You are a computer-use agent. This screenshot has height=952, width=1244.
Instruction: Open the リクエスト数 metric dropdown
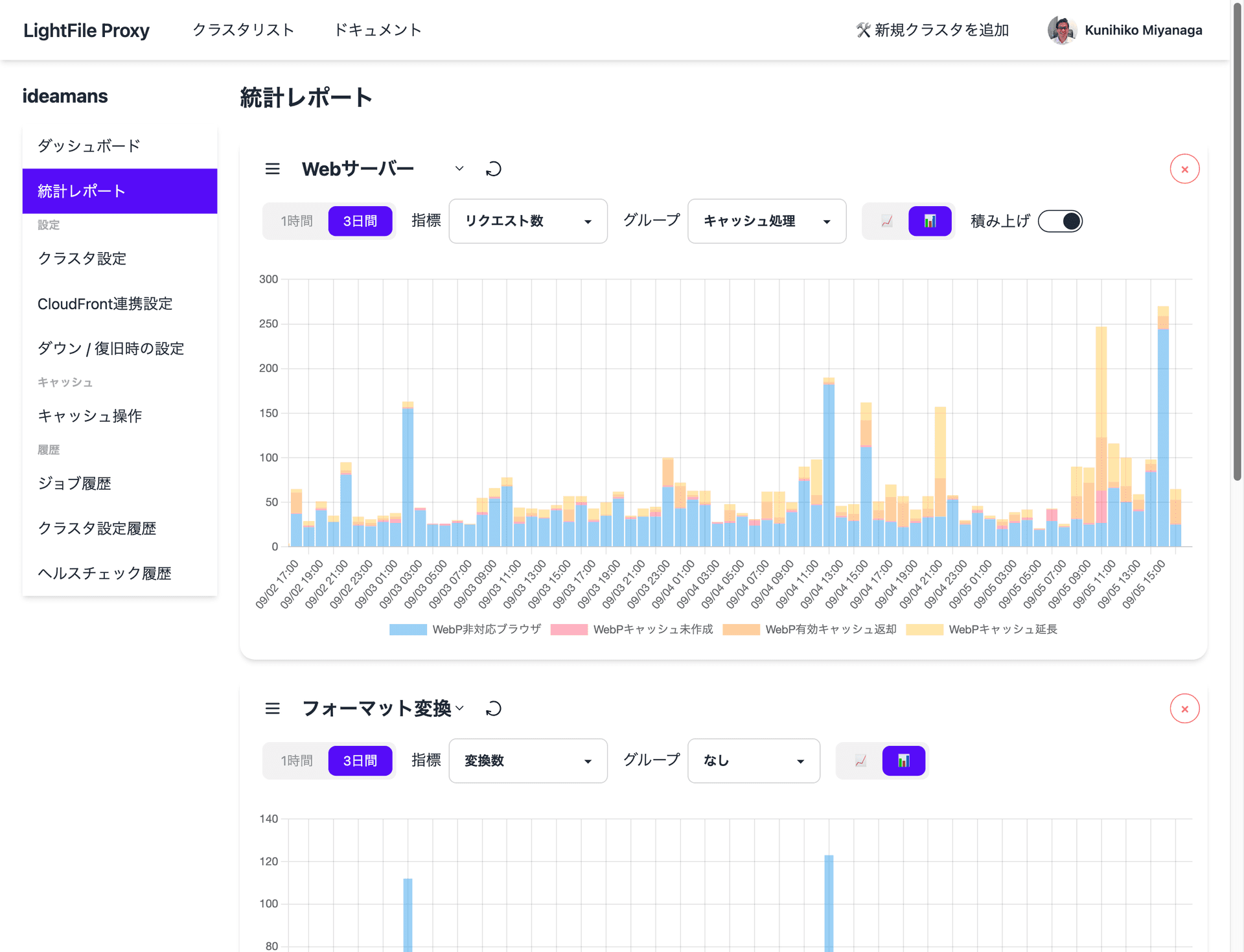527,221
